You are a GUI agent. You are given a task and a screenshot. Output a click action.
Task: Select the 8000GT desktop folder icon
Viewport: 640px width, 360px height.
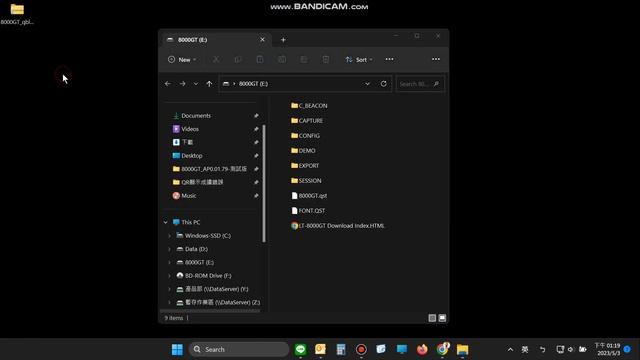click(x=17, y=14)
